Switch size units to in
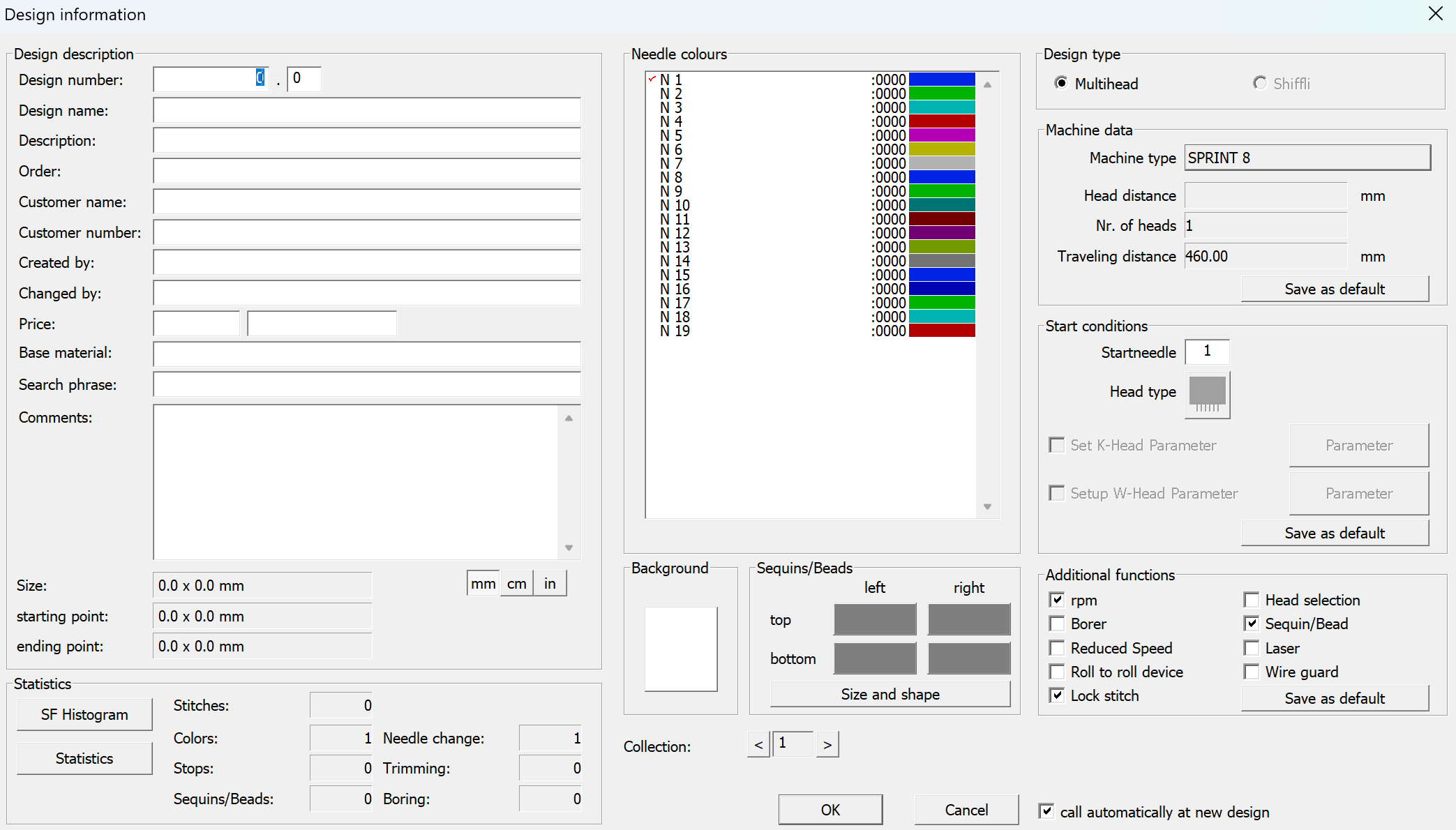Viewport: 1456px width, 830px height. point(550,584)
